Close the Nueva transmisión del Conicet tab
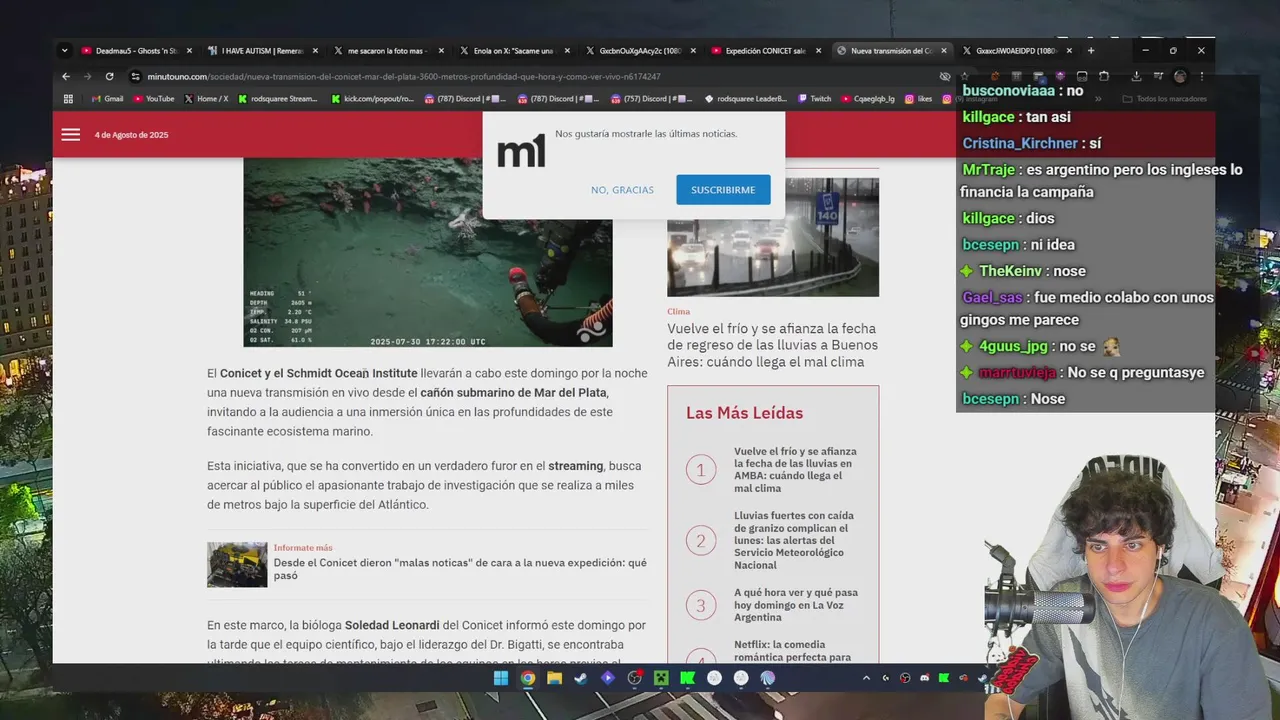This screenshot has width=1280, height=720. (943, 50)
